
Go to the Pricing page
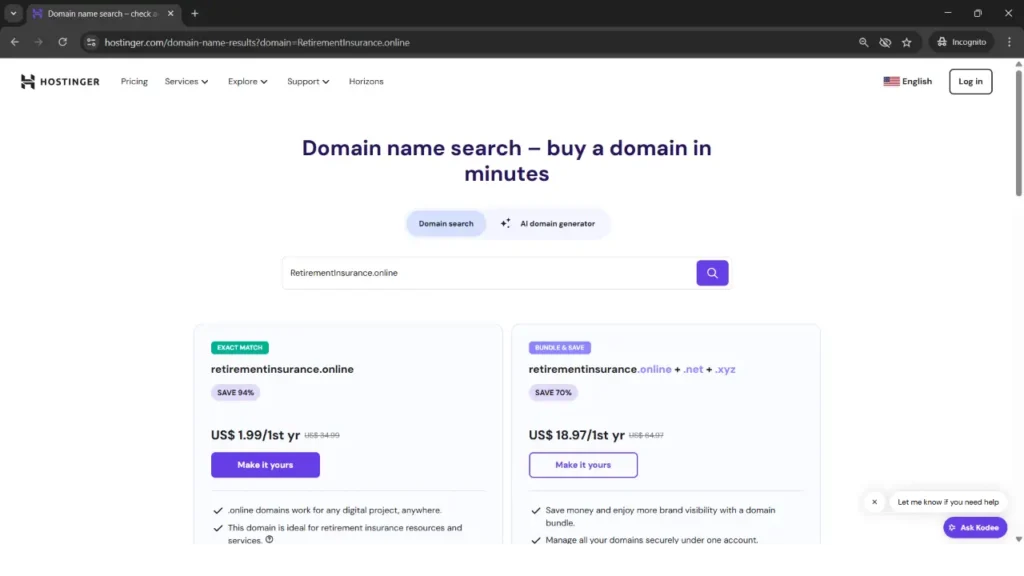134,82
